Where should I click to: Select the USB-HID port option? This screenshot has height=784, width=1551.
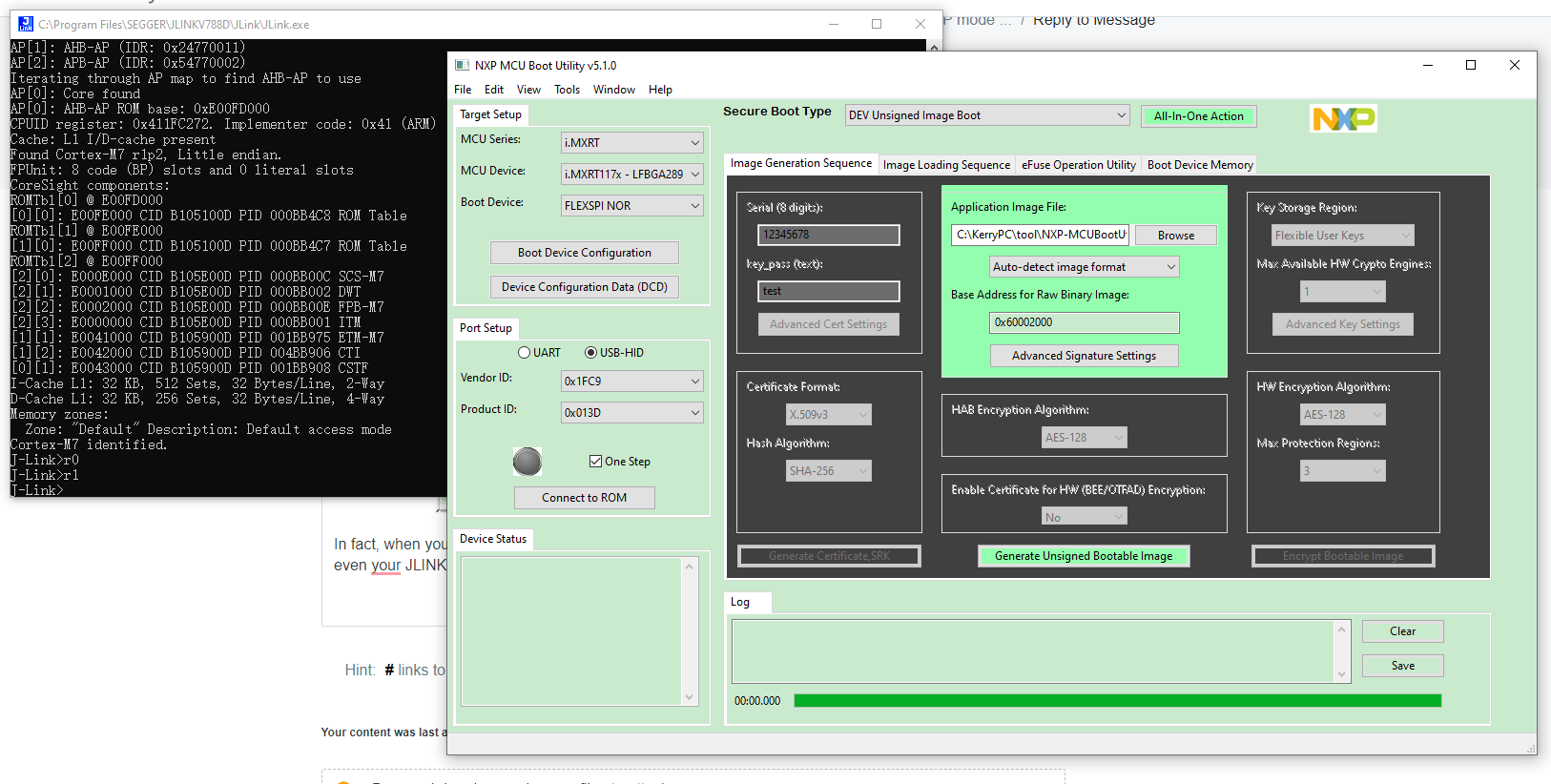[x=614, y=353]
